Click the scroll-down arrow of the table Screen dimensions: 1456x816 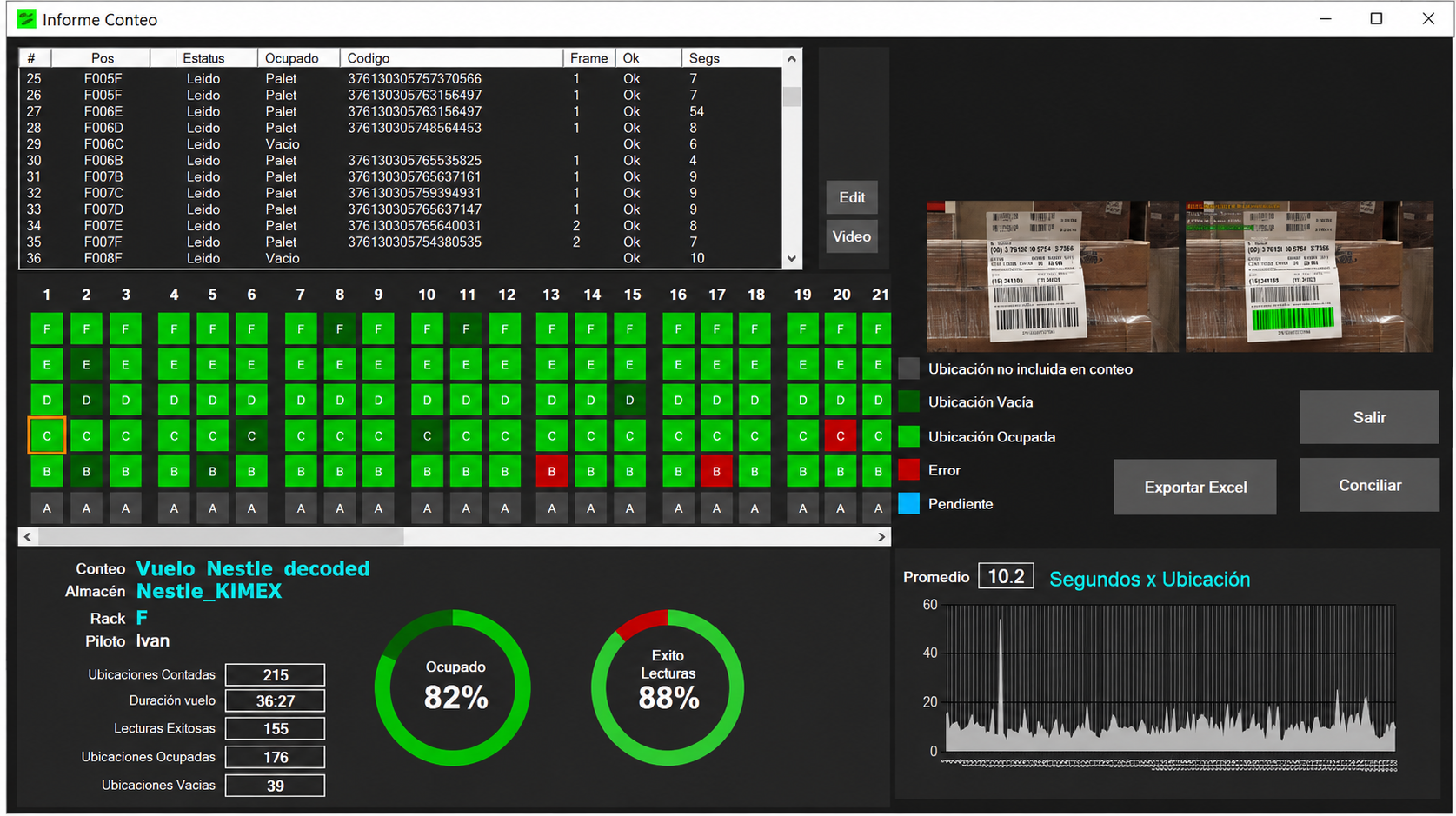click(791, 258)
